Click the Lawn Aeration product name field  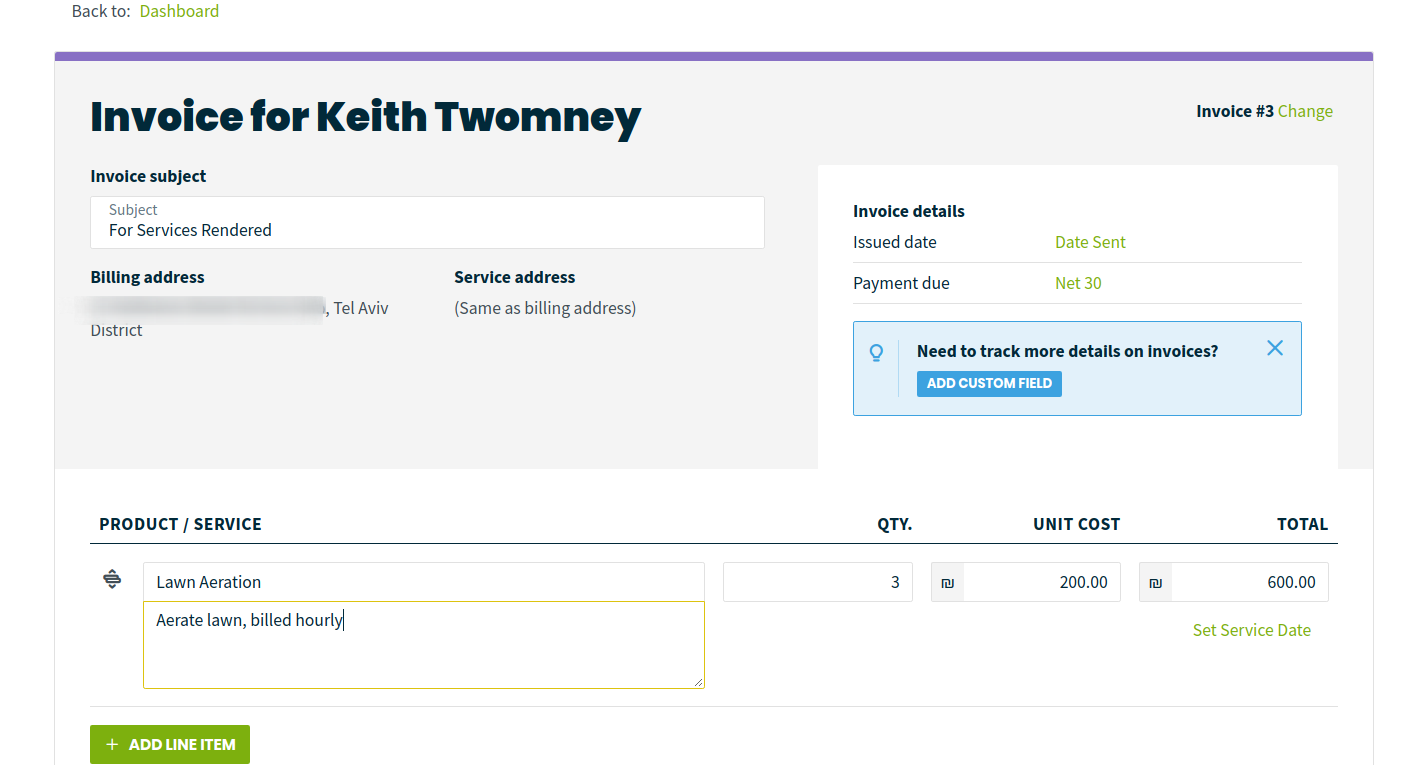(423, 582)
